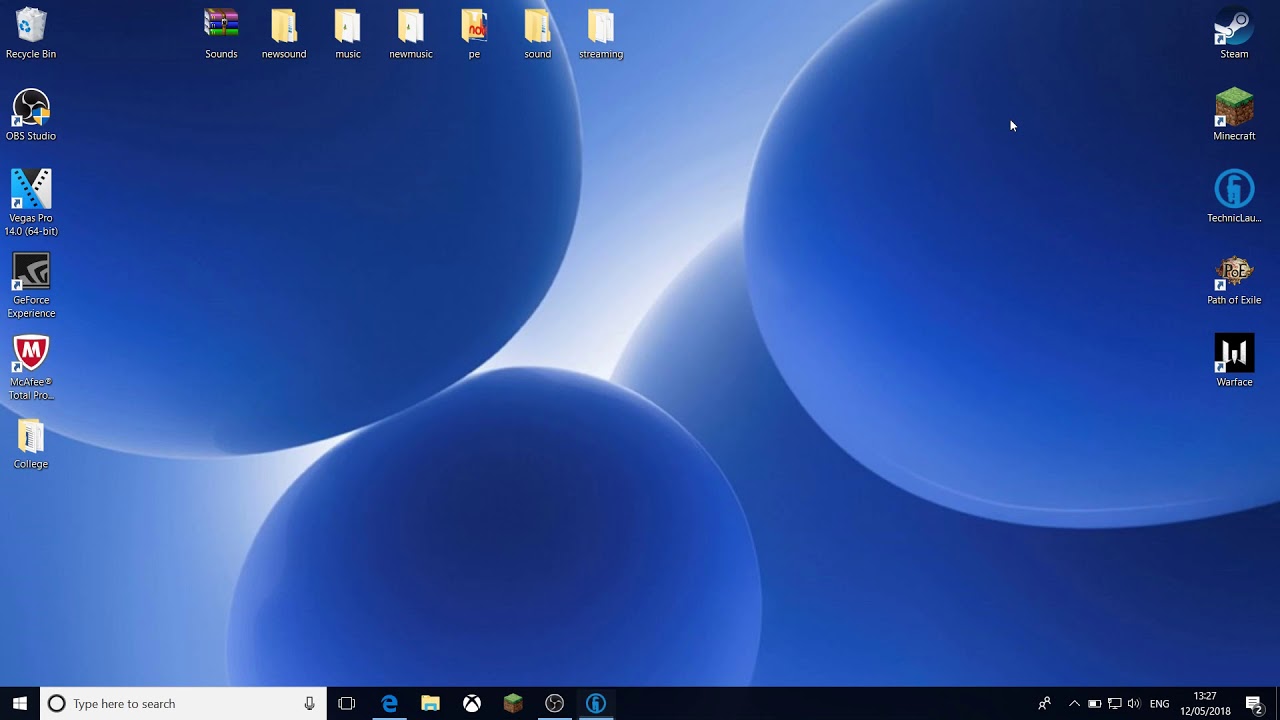Image resolution: width=1280 pixels, height=720 pixels.
Task: Select the music folder
Action: click(x=348, y=33)
